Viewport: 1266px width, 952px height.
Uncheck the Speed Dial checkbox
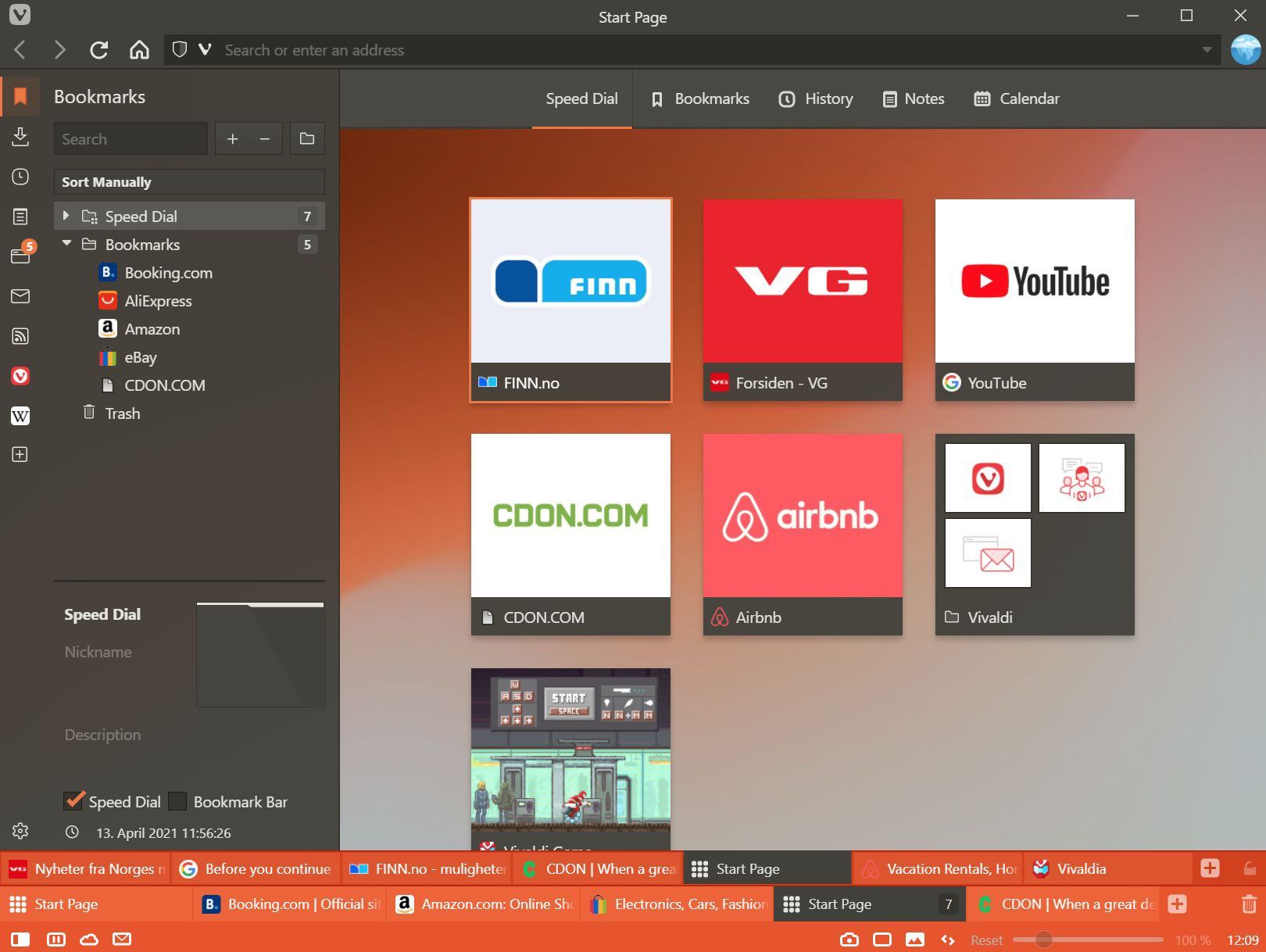click(73, 801)
